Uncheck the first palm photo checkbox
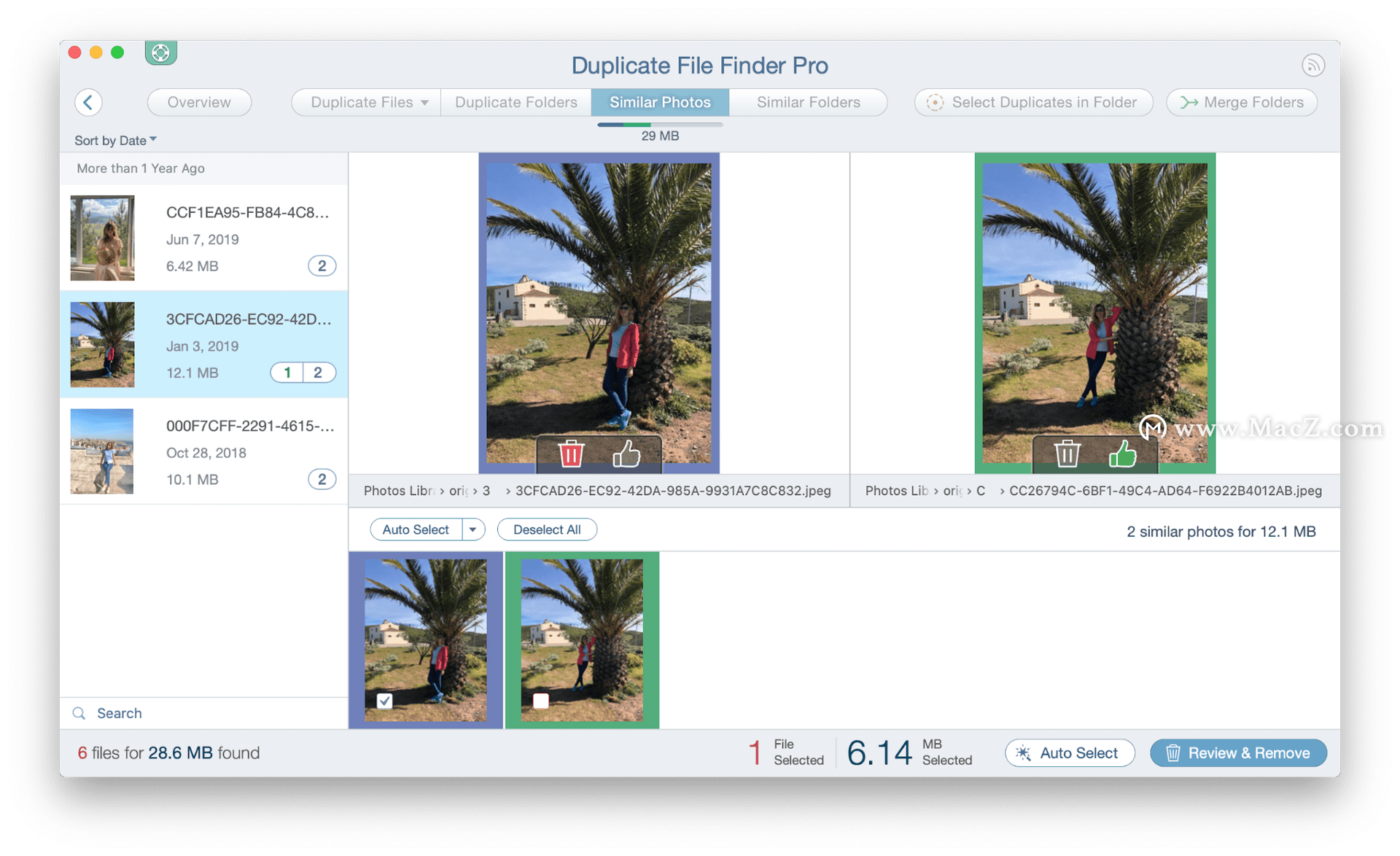This screenshot has height=856, width=1400. [385, 701]
